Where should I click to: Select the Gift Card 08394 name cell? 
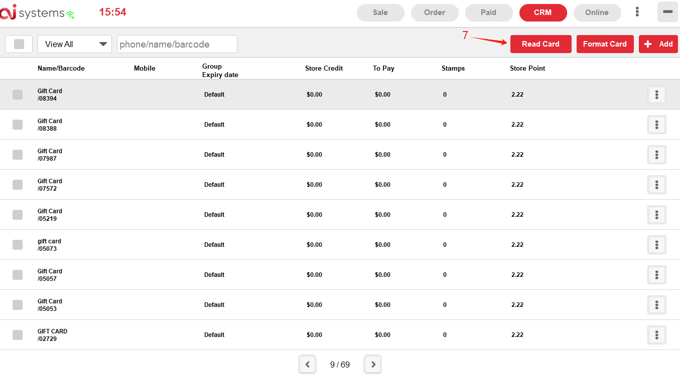(49, 95)
